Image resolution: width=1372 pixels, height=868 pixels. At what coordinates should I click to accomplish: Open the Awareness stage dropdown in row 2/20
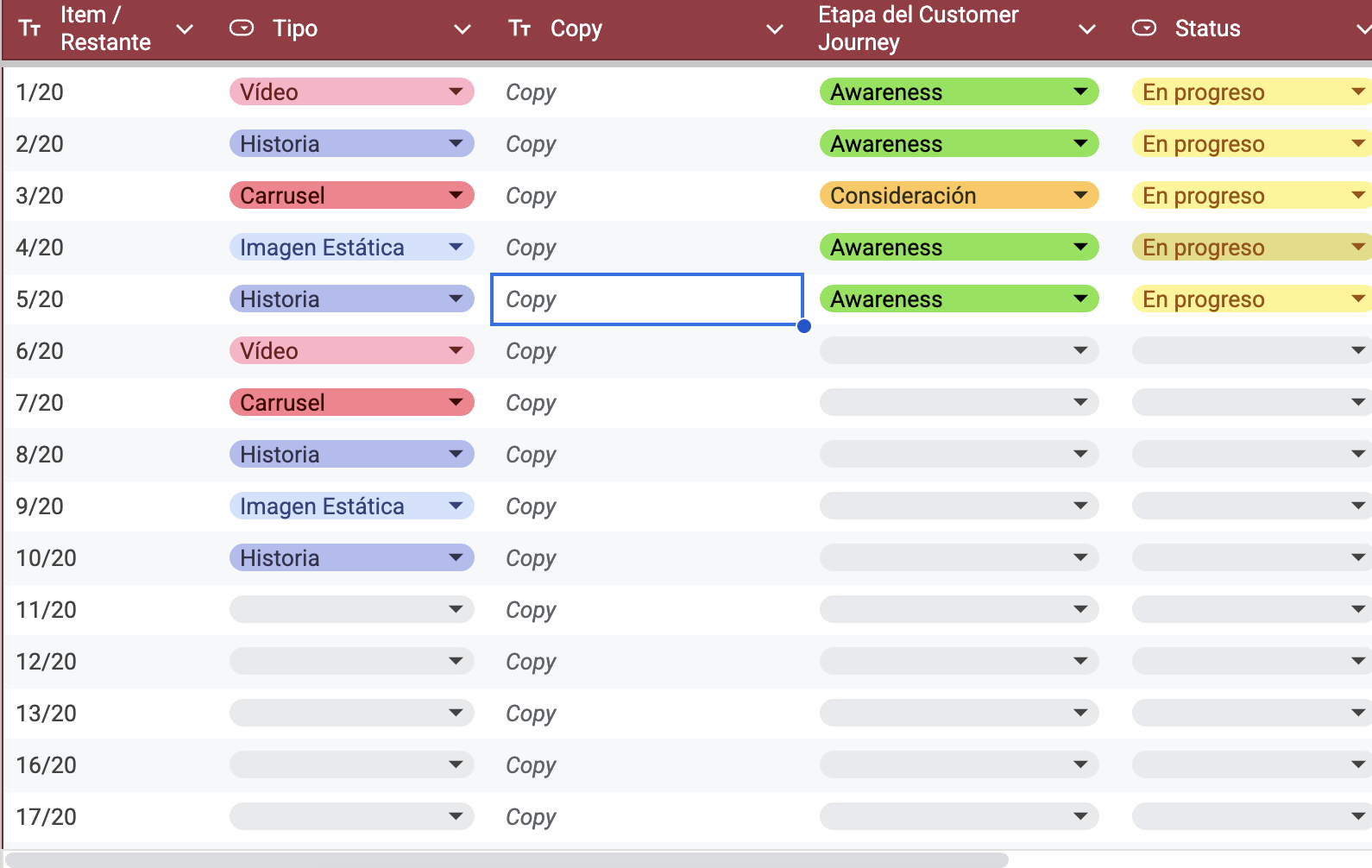[959, 143]
